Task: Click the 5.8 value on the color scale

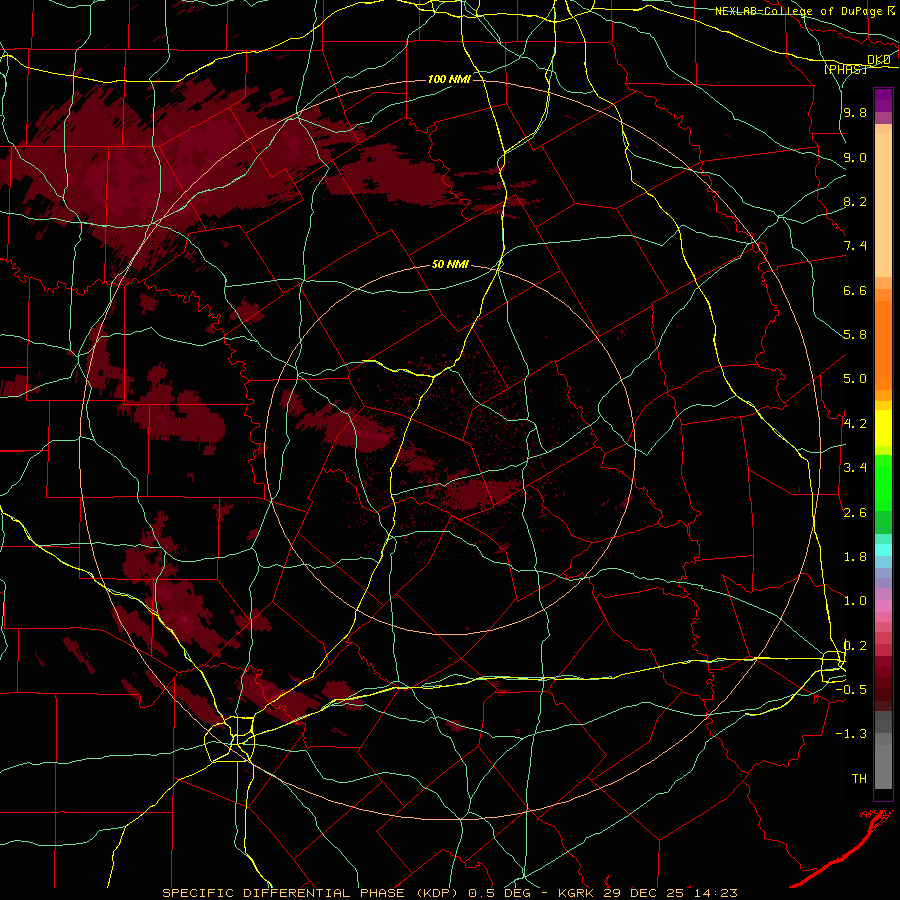Action: pos(855,335)
